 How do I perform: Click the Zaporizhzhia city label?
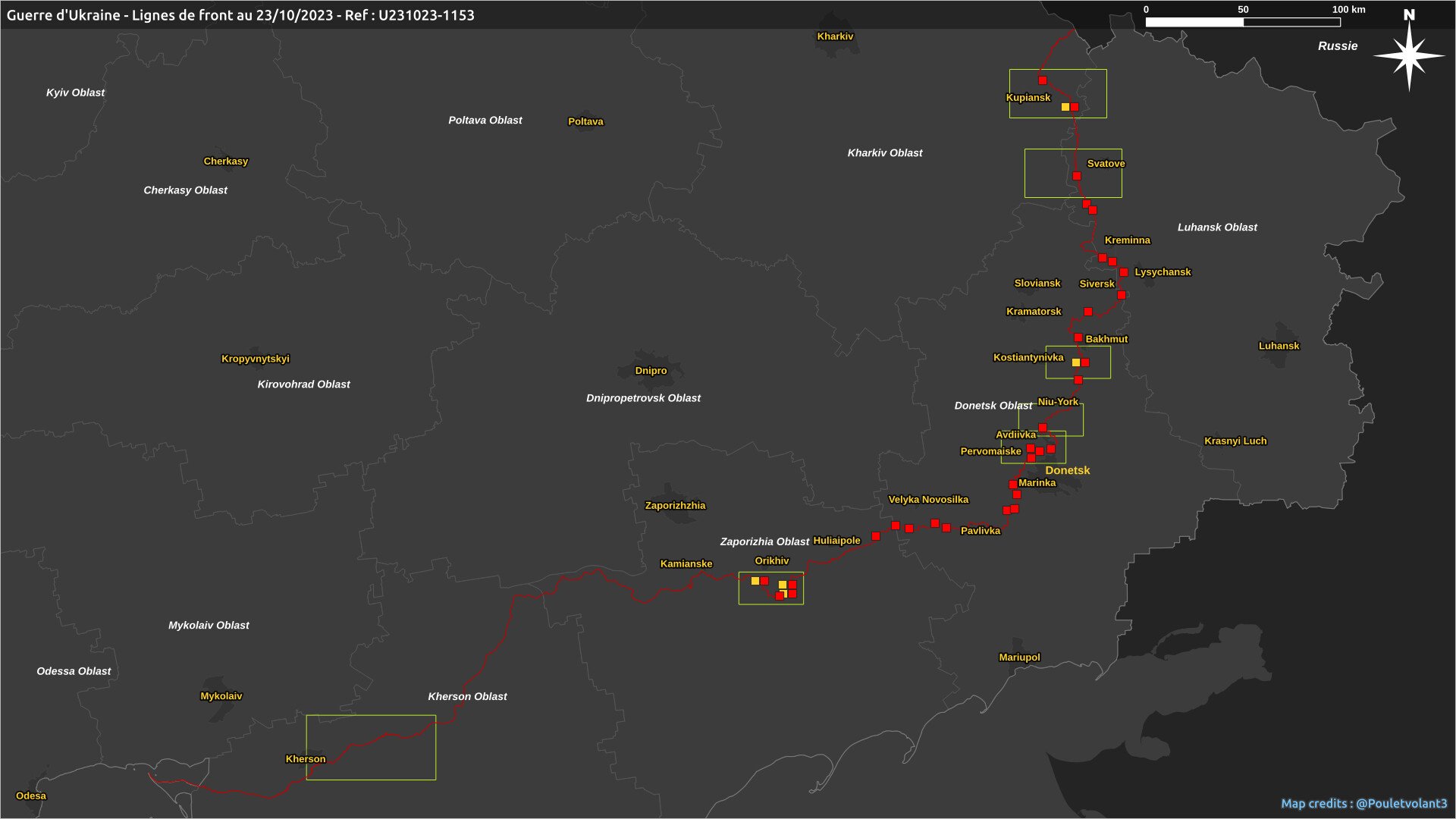click(x=675, y=506)
